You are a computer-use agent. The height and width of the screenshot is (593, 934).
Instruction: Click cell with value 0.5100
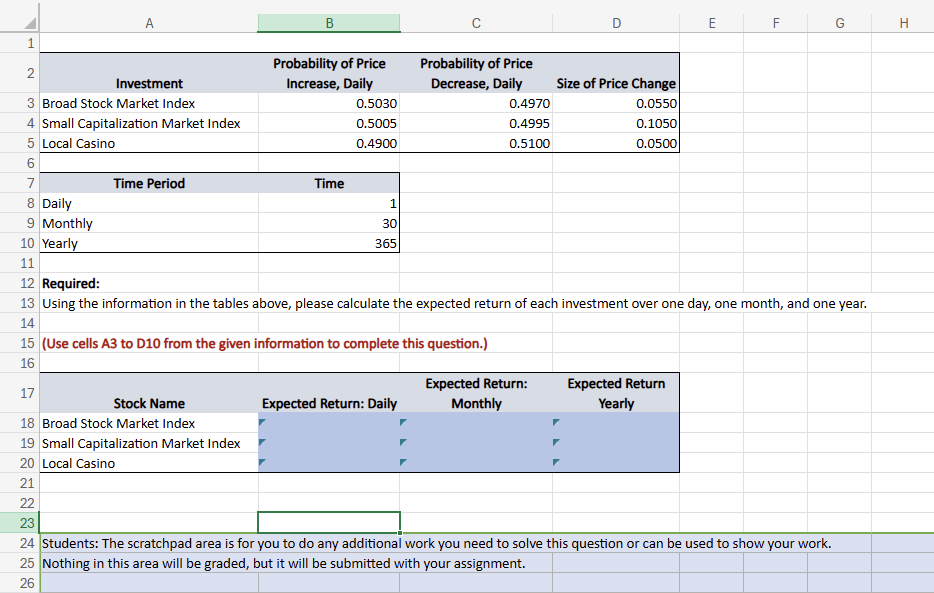coord(476,143)
